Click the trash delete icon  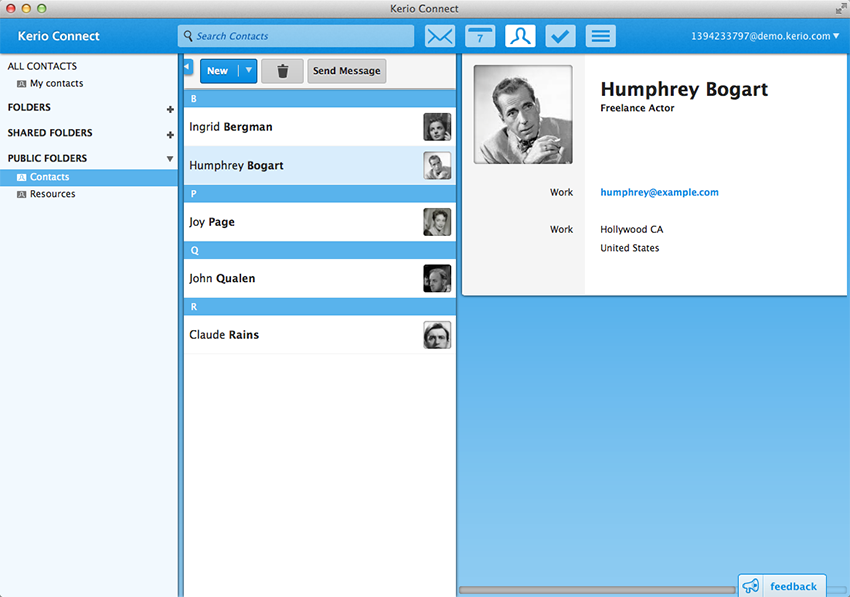[x=282, y=71]
